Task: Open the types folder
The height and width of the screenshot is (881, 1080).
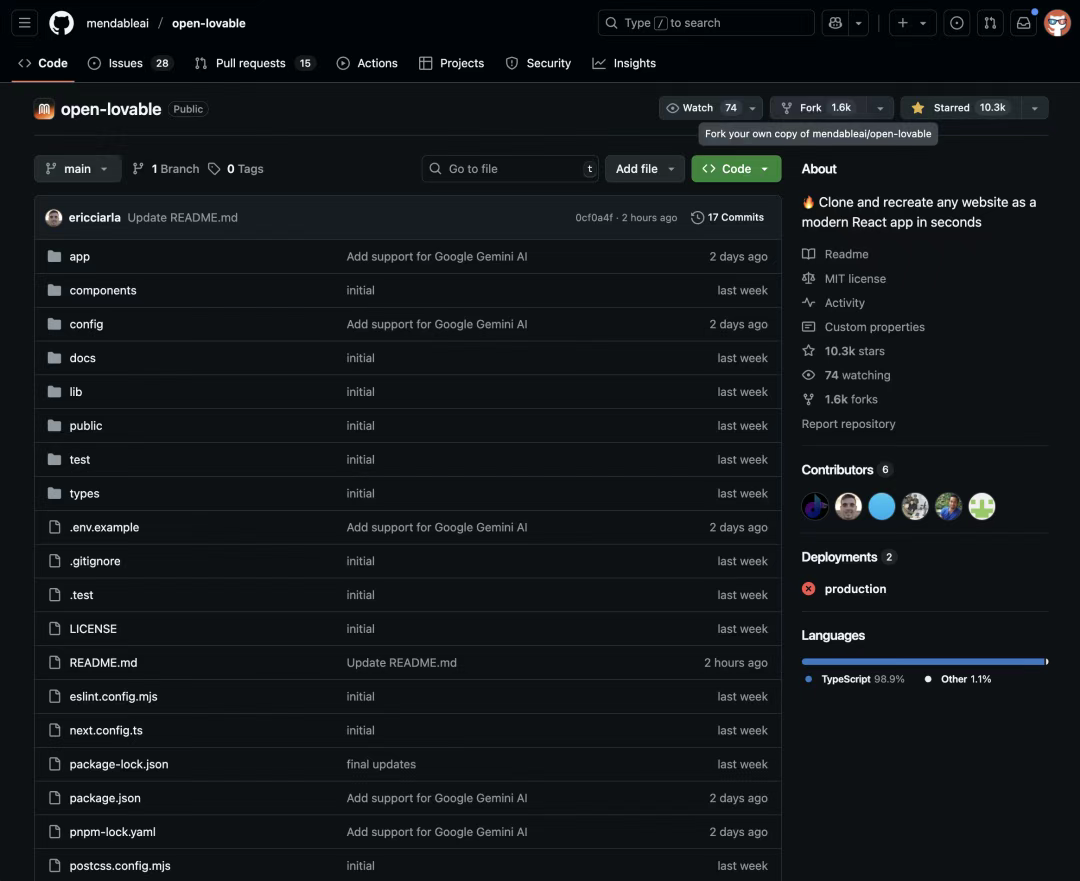Action: coord(84,493)
